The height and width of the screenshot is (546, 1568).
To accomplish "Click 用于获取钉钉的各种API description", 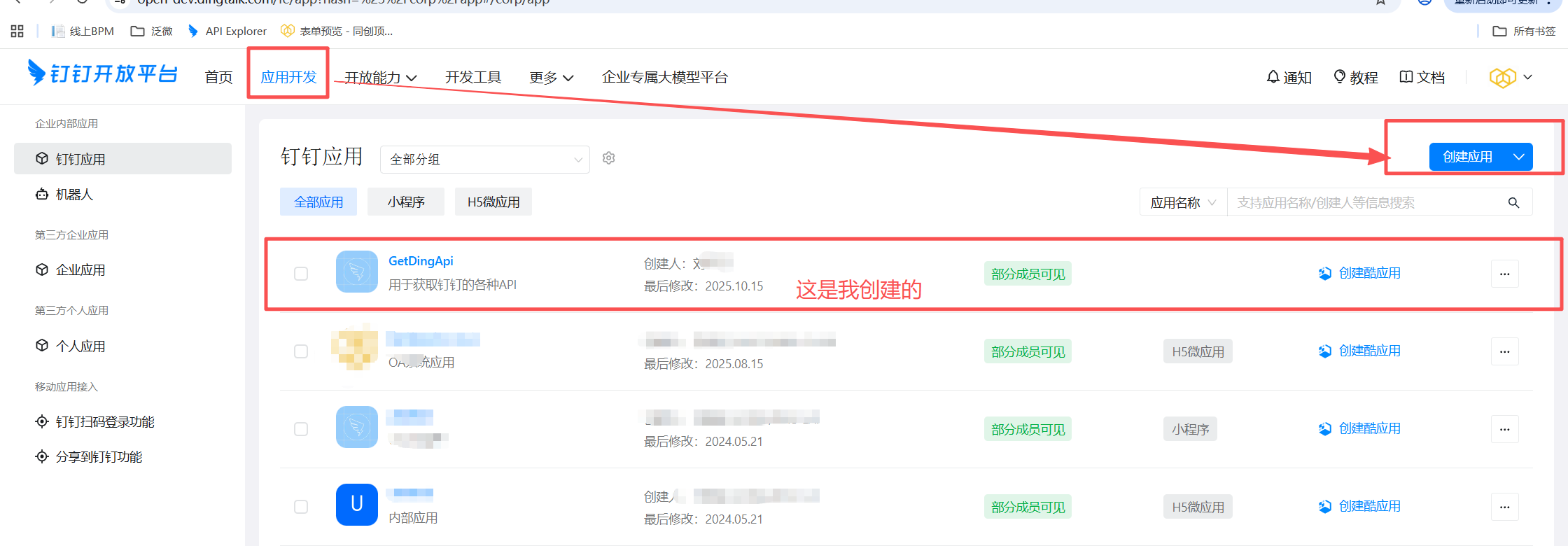I will pos(453,285).
